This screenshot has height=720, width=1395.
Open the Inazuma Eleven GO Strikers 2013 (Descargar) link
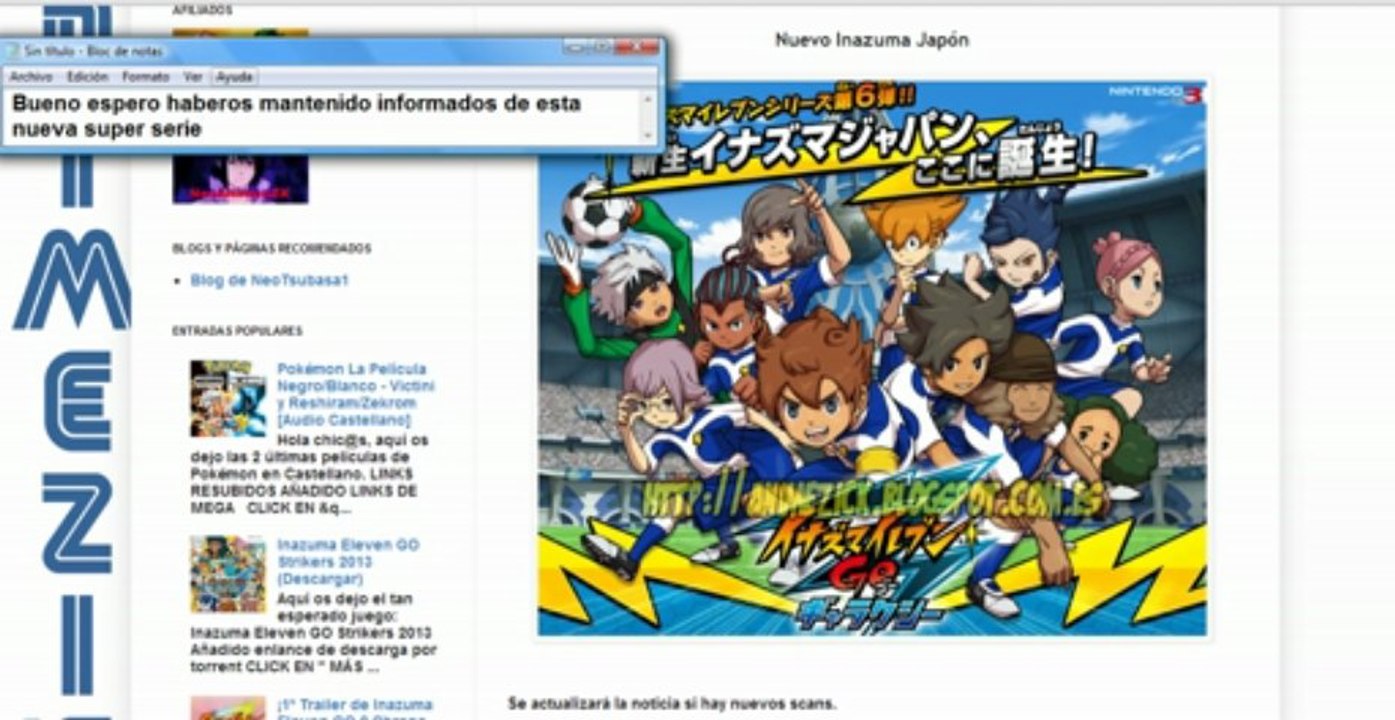(x=348, y=562)
